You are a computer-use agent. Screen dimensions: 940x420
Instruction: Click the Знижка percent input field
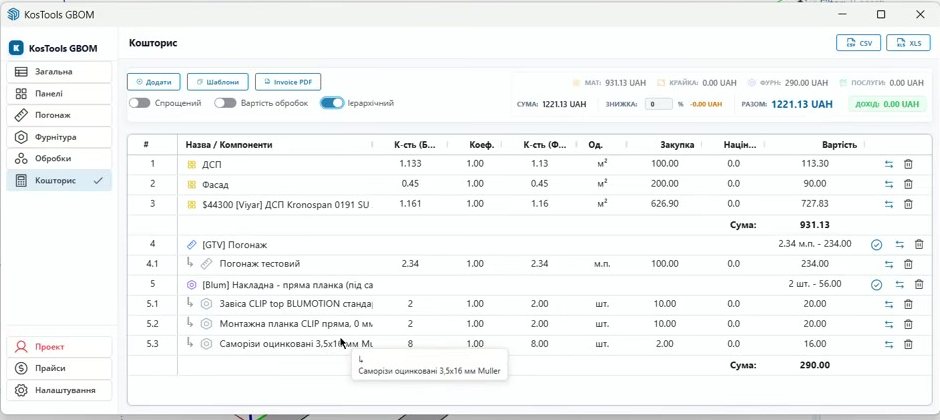[658, 104]
